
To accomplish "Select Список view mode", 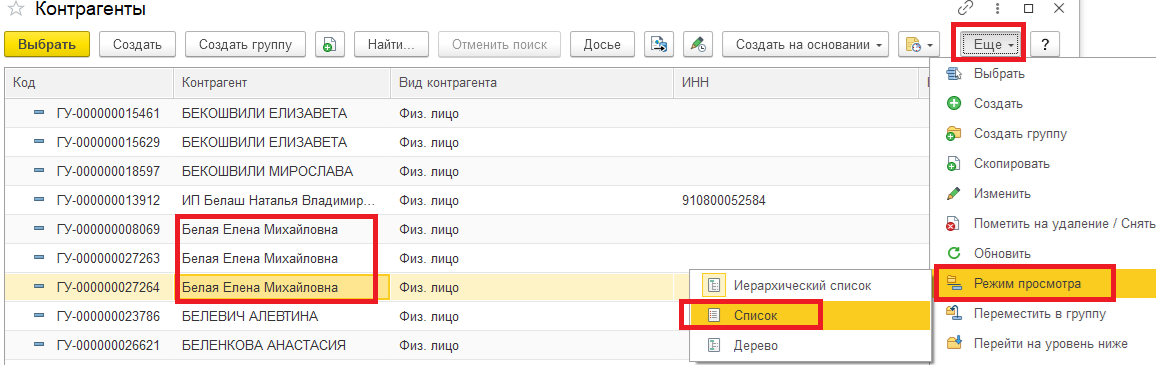I will point(809,315).
